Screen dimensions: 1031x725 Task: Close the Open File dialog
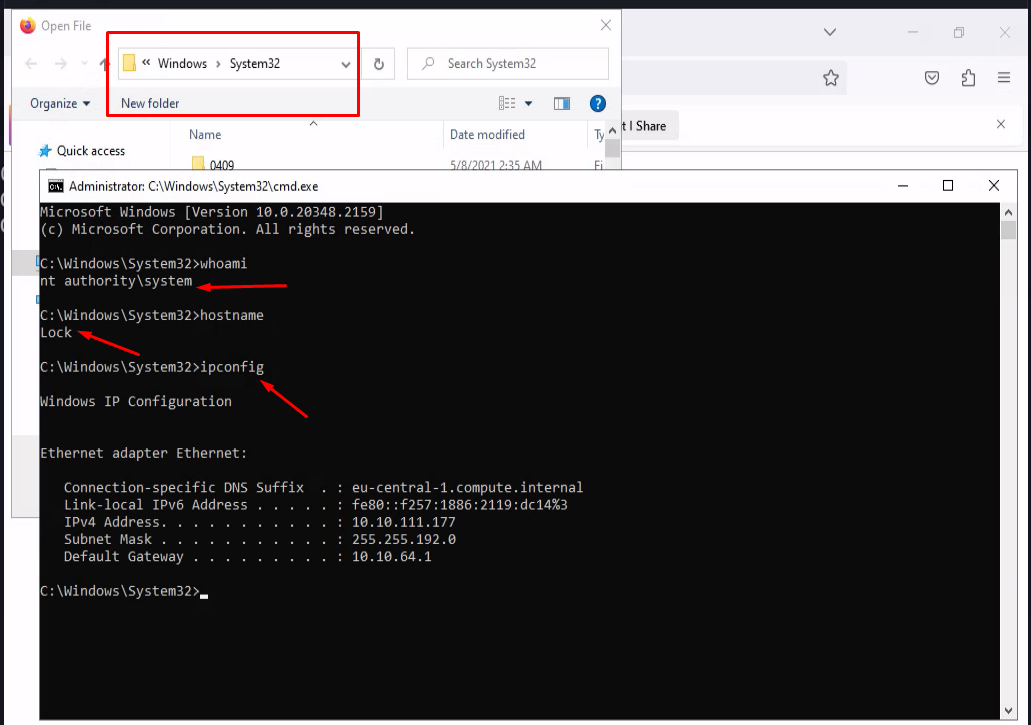(606, 25)
